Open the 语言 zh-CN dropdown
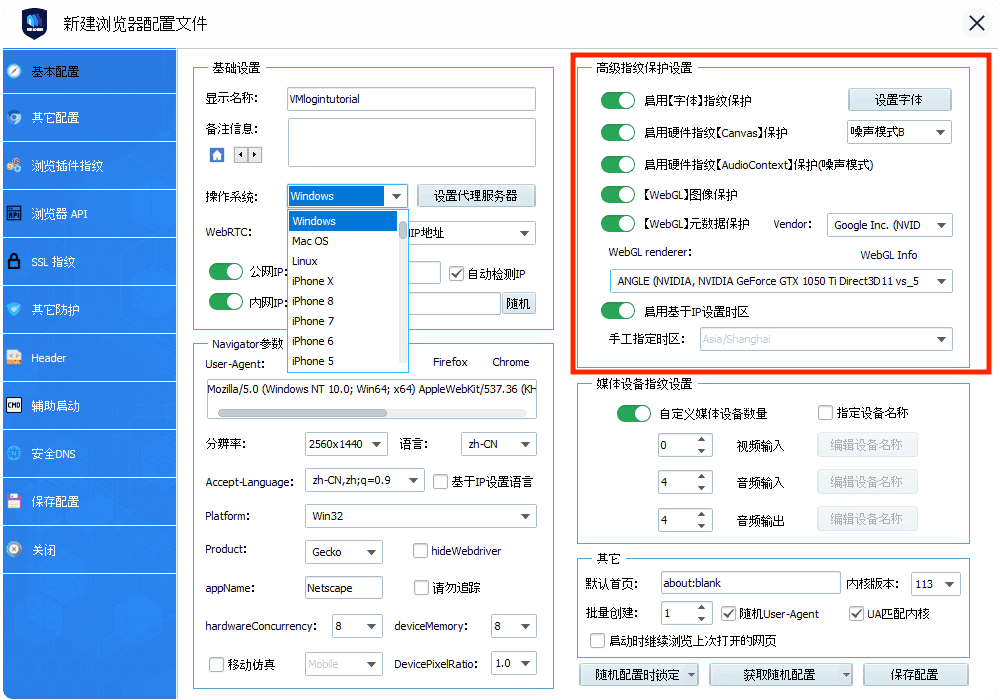Image resolution: width=1000 pixels, height=700 pixels. [498, 444]
